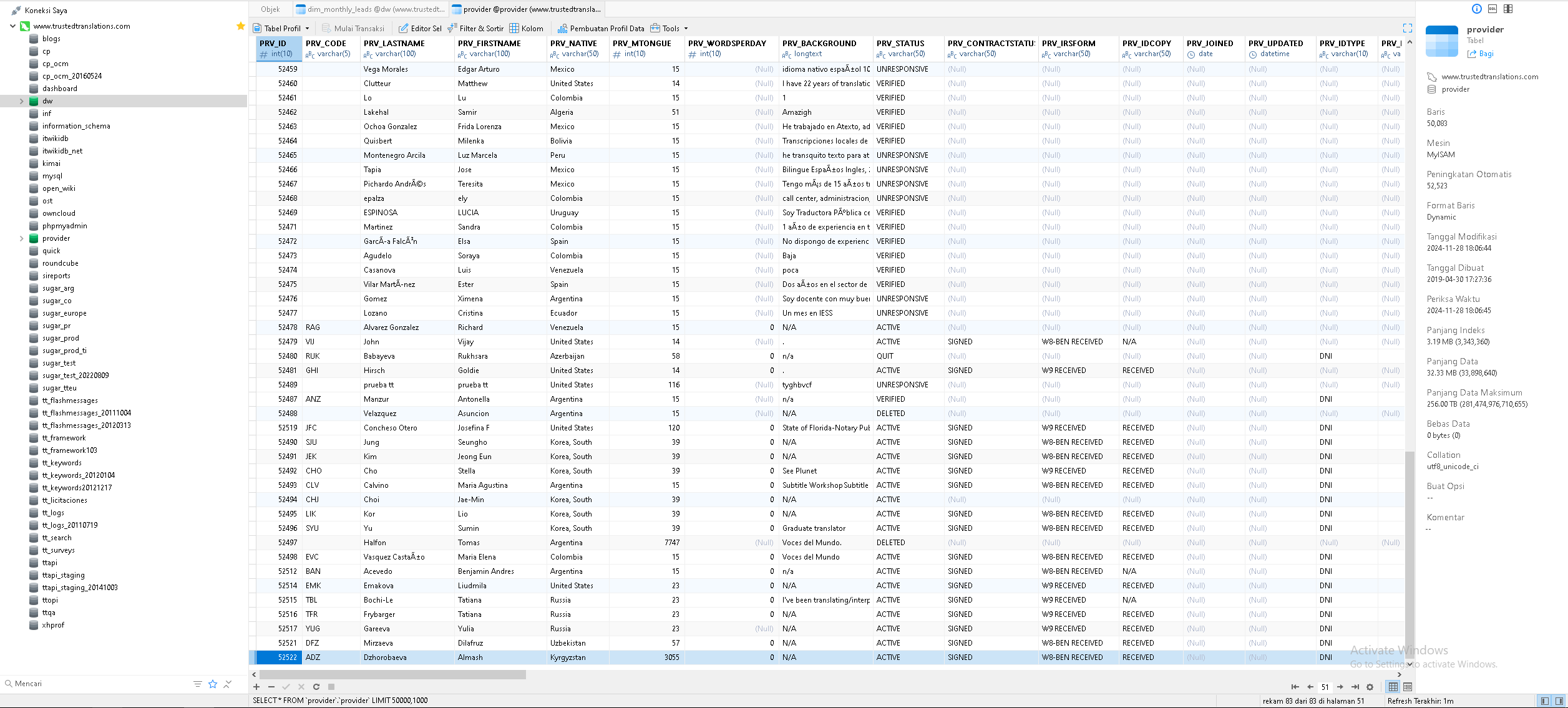Open the Editor Sel tool
The width and height of the screenshot is (1568, 708).
pos(420,28)
